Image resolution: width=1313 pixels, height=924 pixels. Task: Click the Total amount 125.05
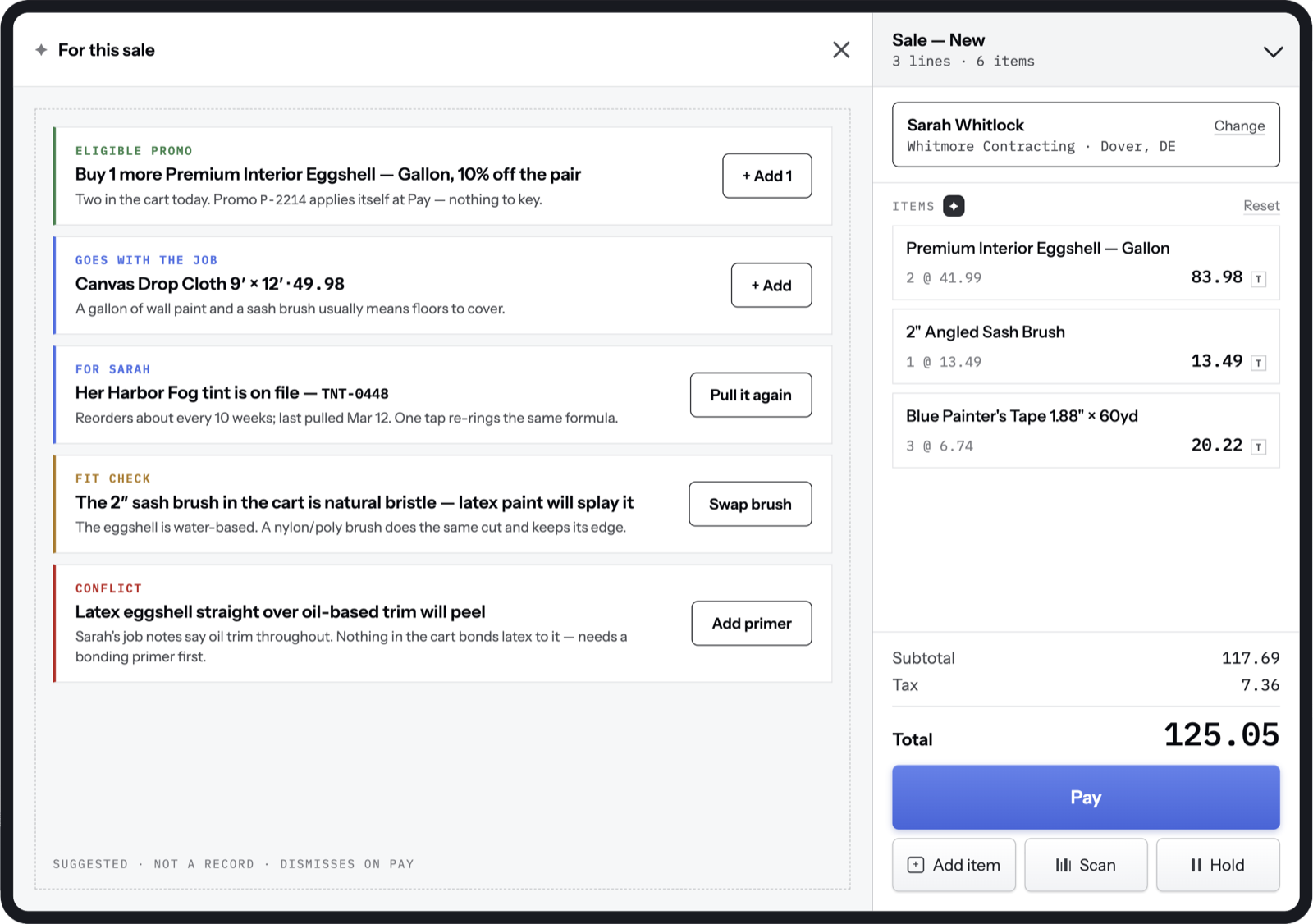point(1221,735)
